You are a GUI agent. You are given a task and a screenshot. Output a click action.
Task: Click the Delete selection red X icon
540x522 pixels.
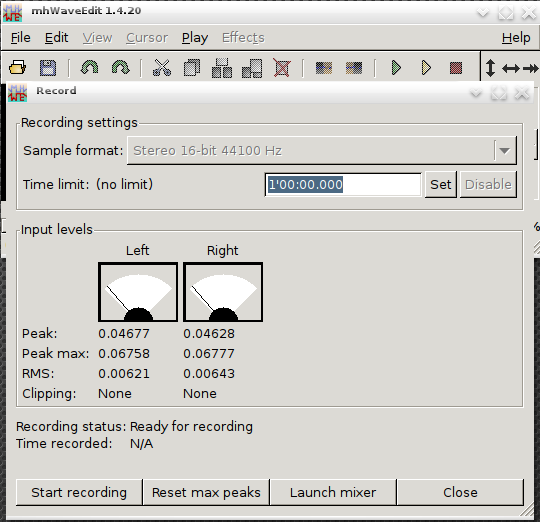(x=282, y=67)
